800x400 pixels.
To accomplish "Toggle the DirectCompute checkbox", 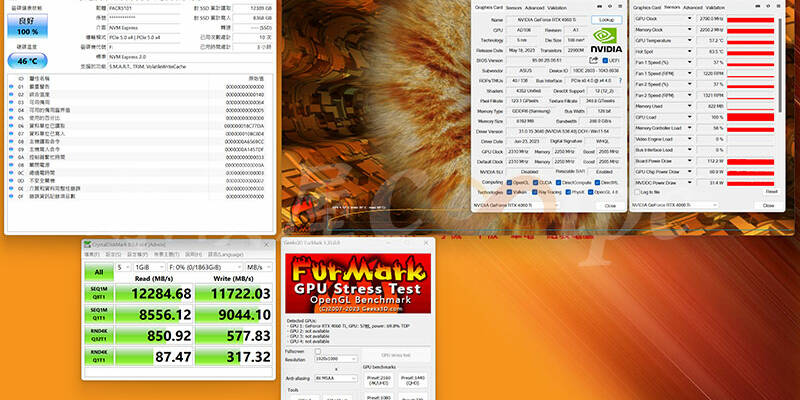I will (559, 182).
